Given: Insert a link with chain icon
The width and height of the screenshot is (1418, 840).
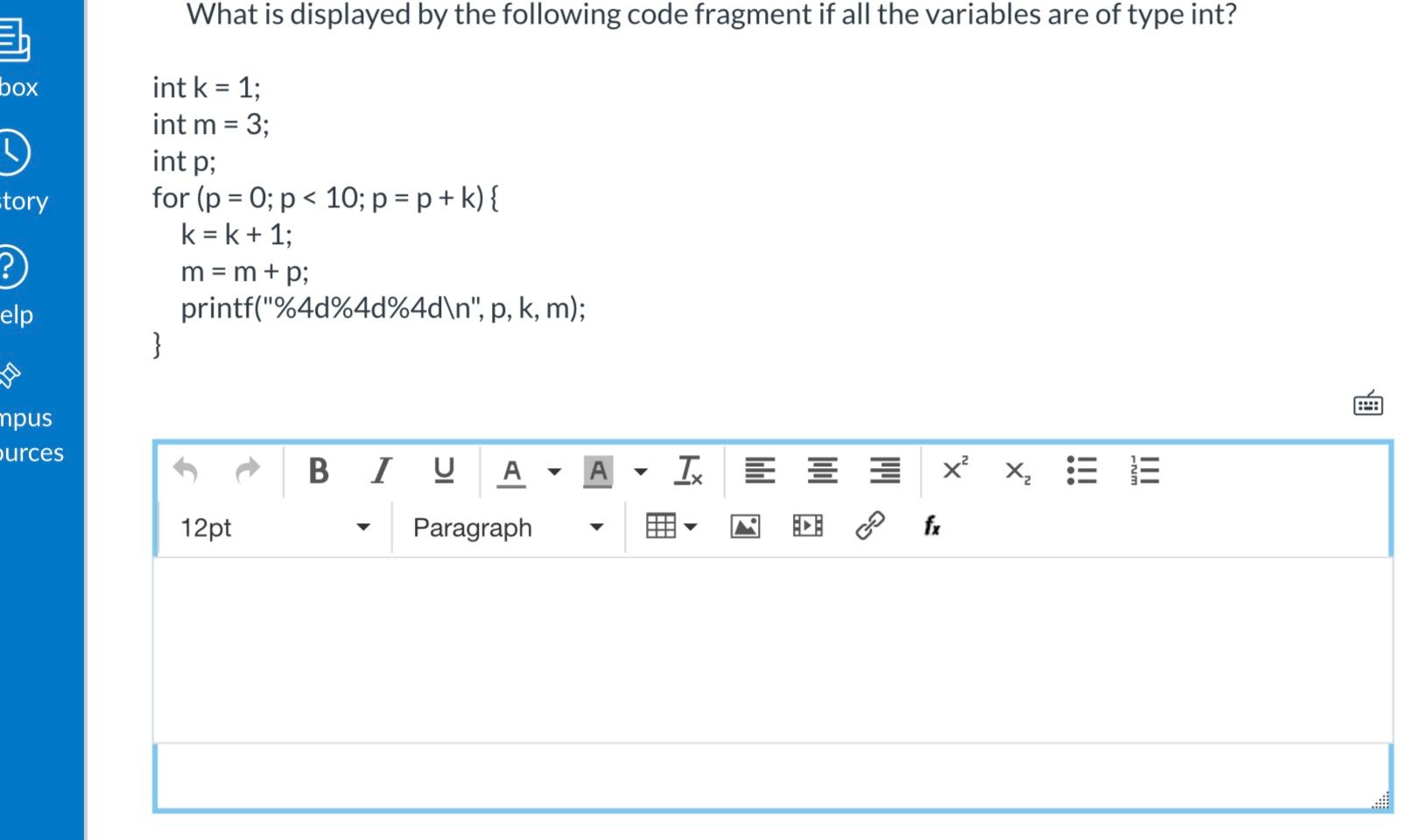Looking at the screenshot, I should point(870,525).
